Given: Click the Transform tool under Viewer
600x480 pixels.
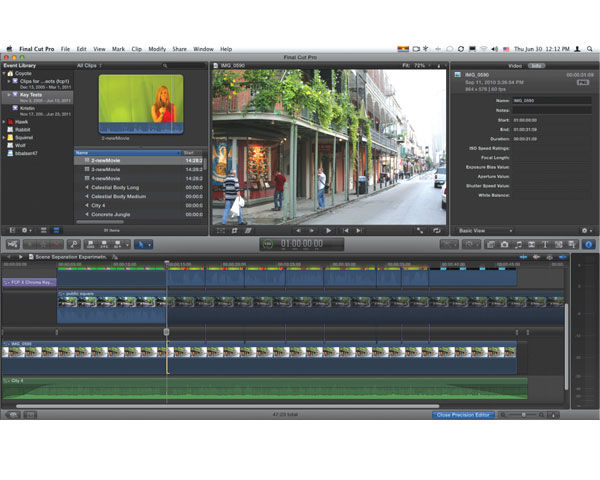Looking at the screenshot, I should click(221, 230).
